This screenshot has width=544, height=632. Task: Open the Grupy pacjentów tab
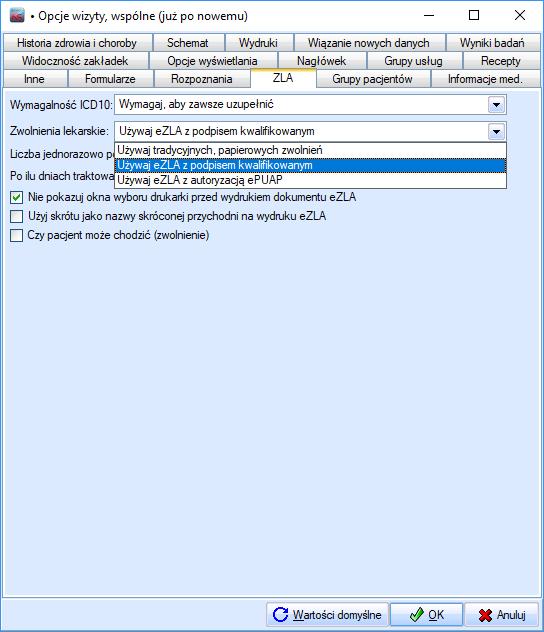373,79
